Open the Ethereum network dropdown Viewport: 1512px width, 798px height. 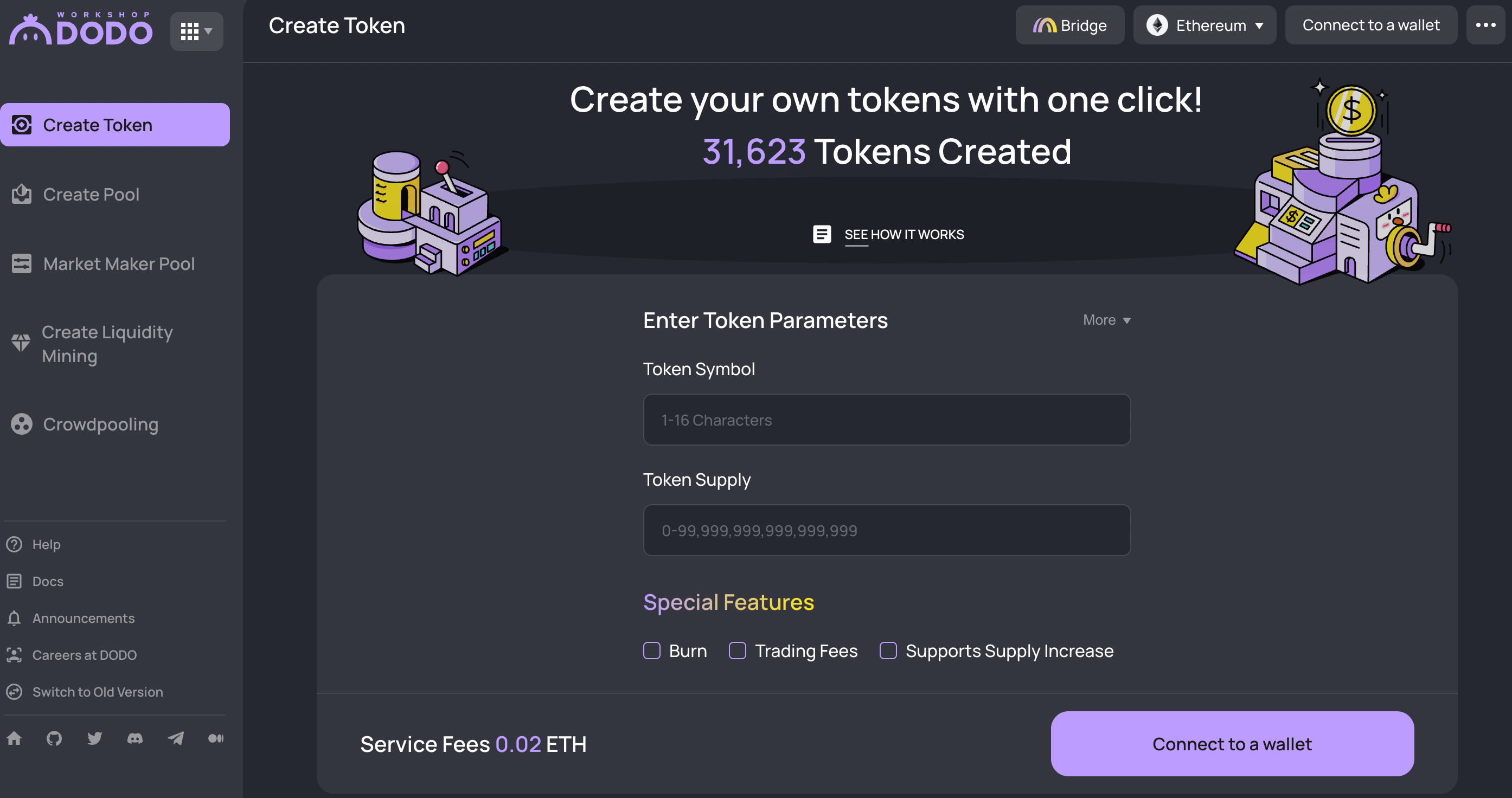point(1205,25)
